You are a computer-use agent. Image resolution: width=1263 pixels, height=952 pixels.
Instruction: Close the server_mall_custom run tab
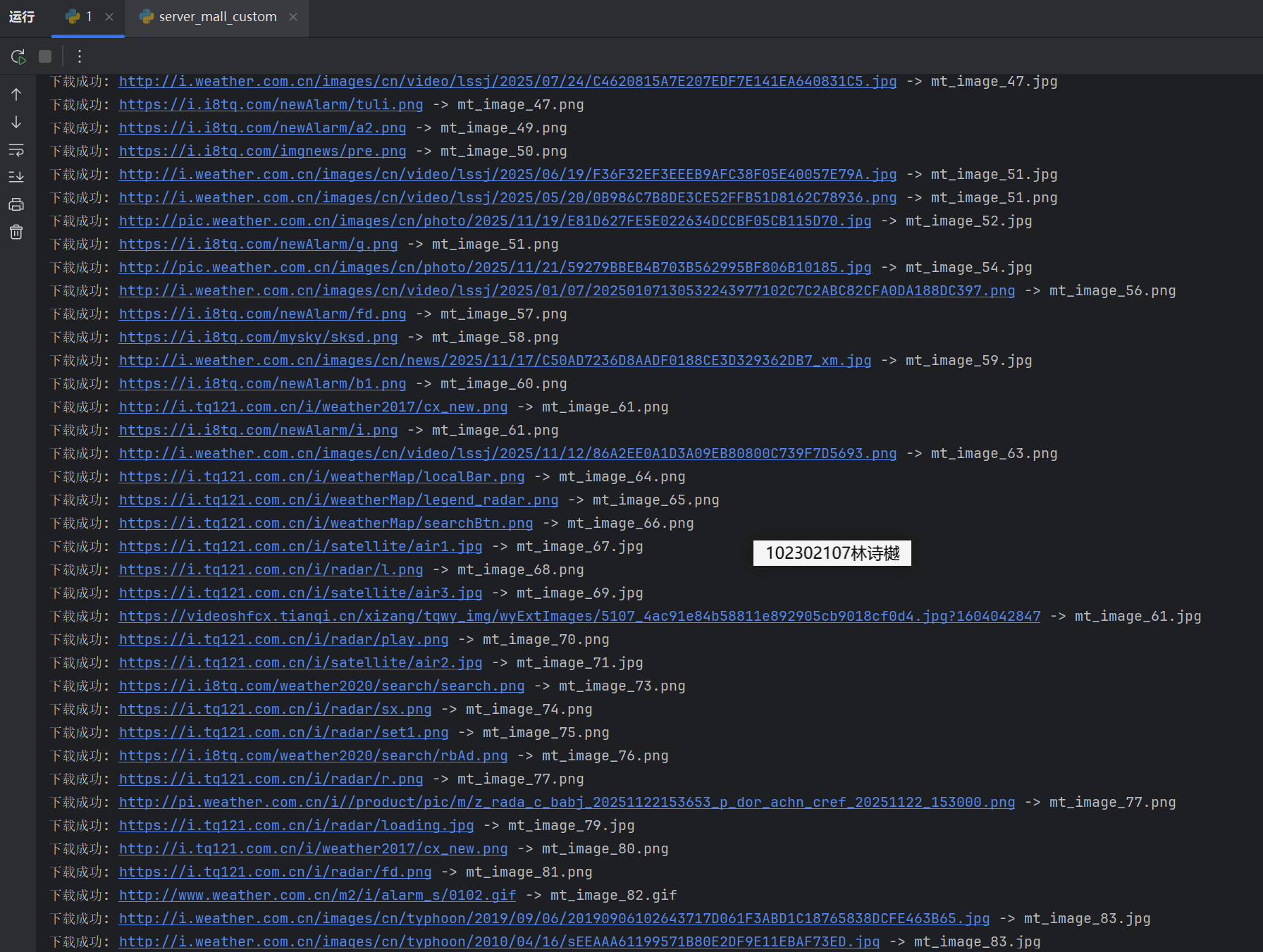[x=293, y=16]
